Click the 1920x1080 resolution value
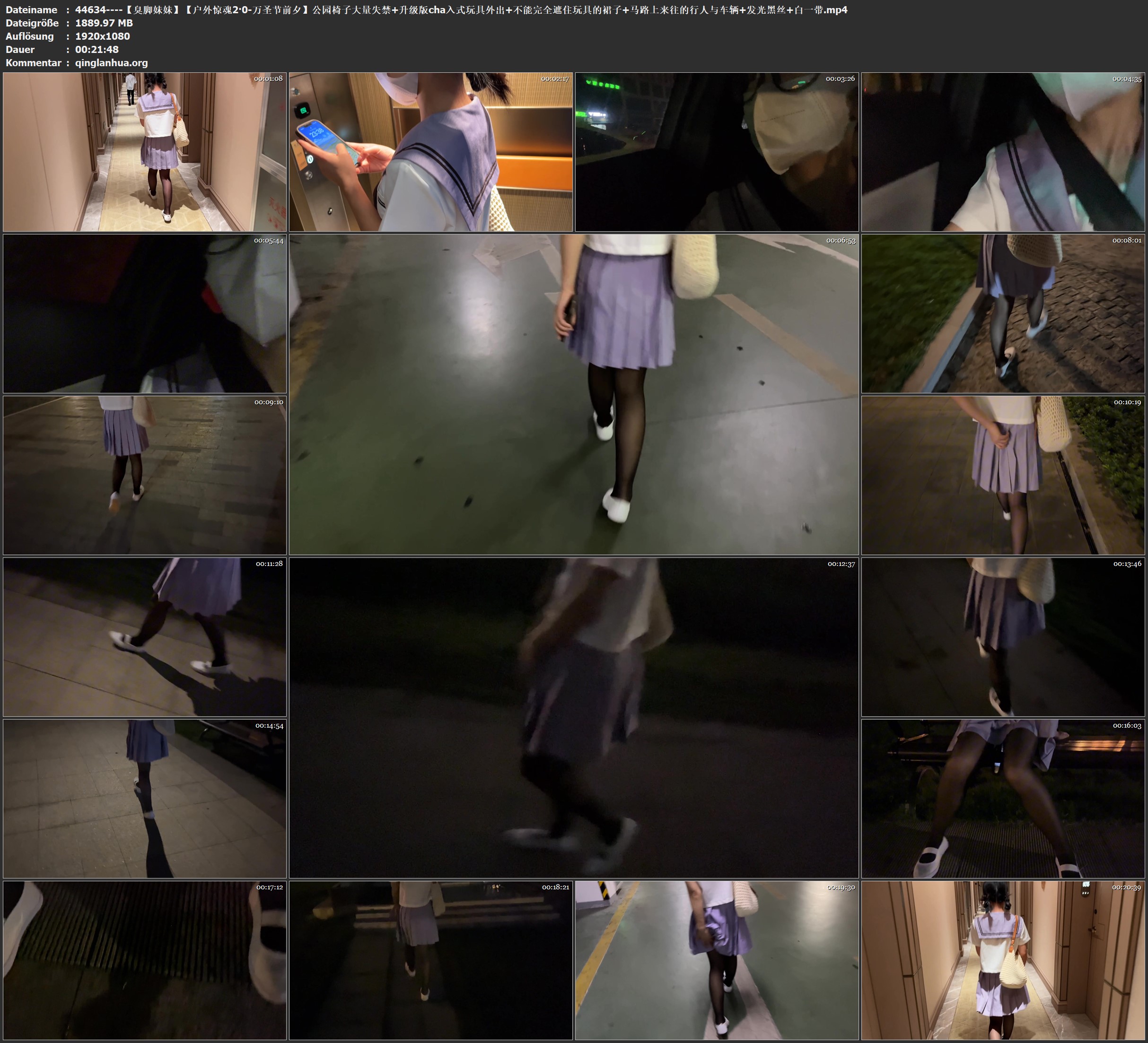Screen dimensions: 1148x1043 pyautogui.click(x=103, y=36)
